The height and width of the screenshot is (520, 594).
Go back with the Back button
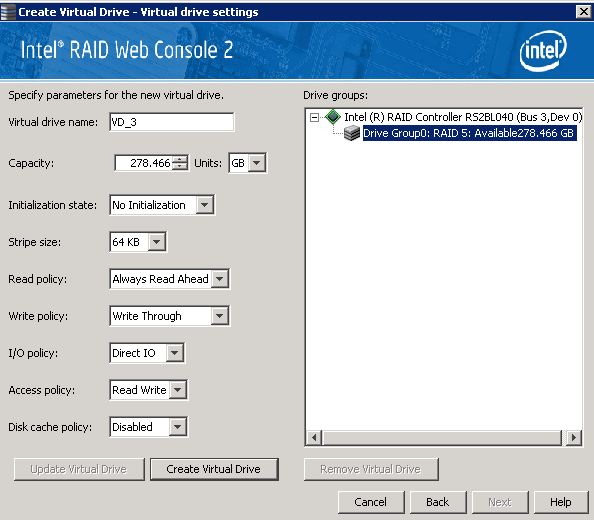pyautogui.click(x=438, y=502)
